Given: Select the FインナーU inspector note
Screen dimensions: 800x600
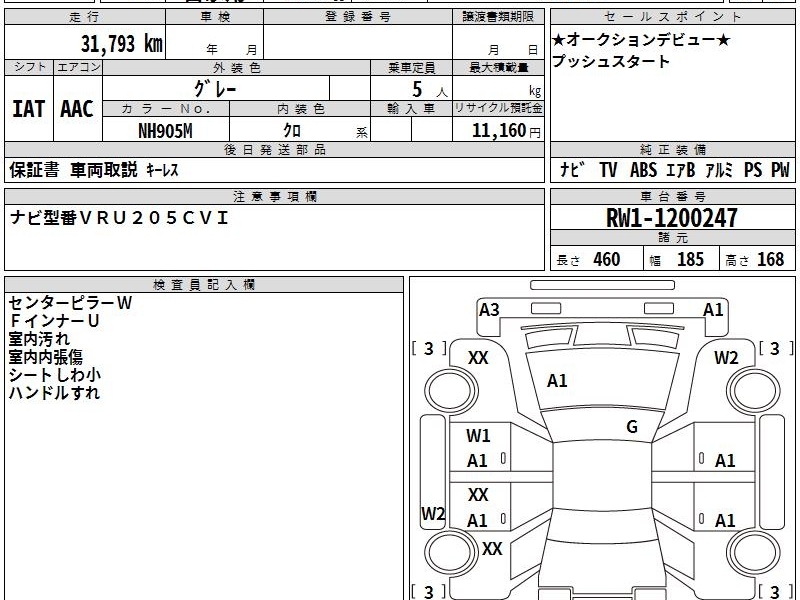Looking at the screenshot, I should click(54, 321).
